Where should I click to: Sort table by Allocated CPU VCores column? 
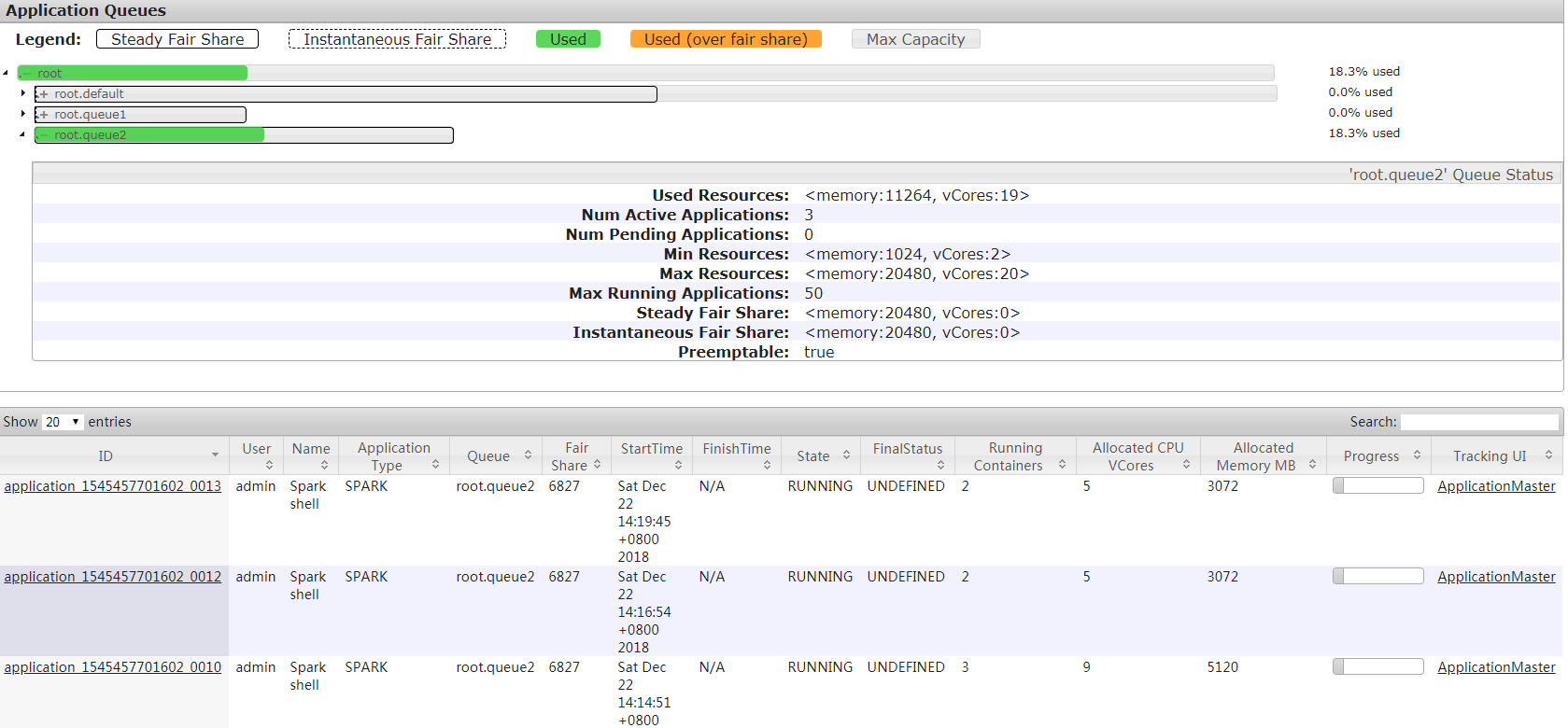pos(1138,455)
